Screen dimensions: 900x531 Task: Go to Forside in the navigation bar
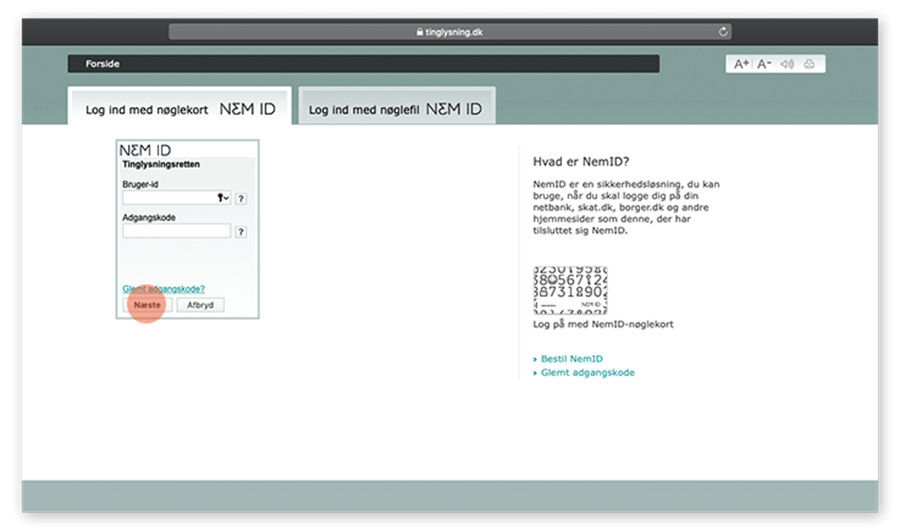(103, 64)
